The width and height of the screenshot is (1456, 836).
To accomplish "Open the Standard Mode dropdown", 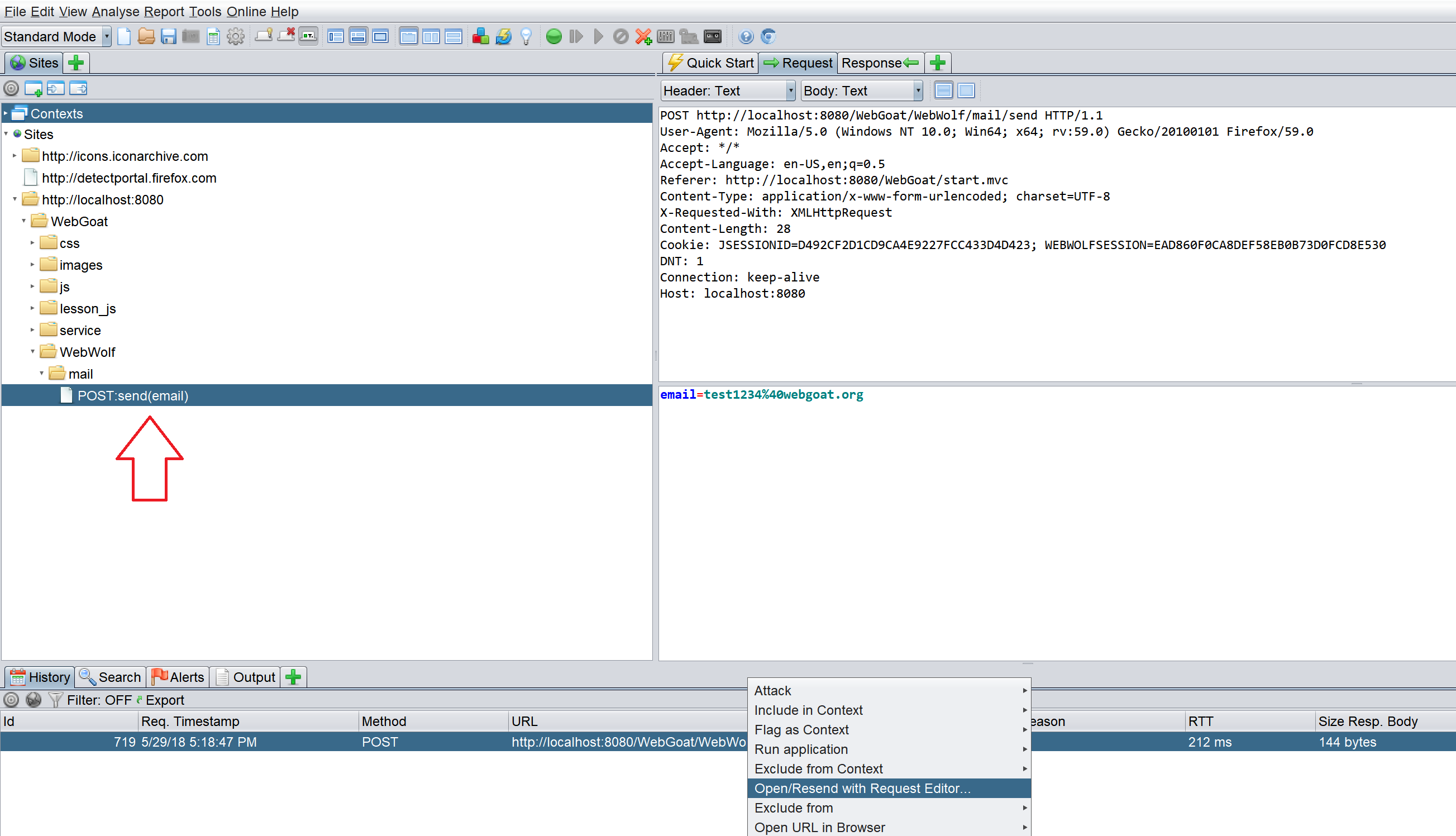I will pos(56,37).
